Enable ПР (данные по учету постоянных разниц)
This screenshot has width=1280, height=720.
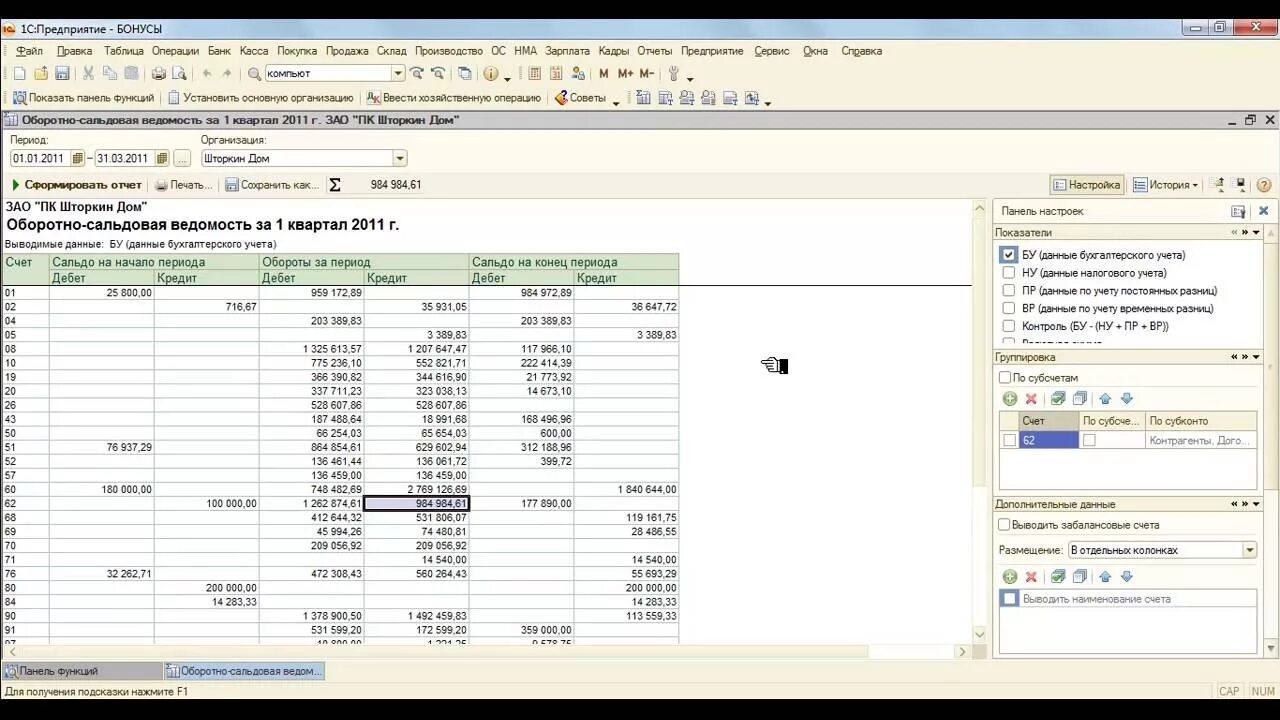point(1008,291)
